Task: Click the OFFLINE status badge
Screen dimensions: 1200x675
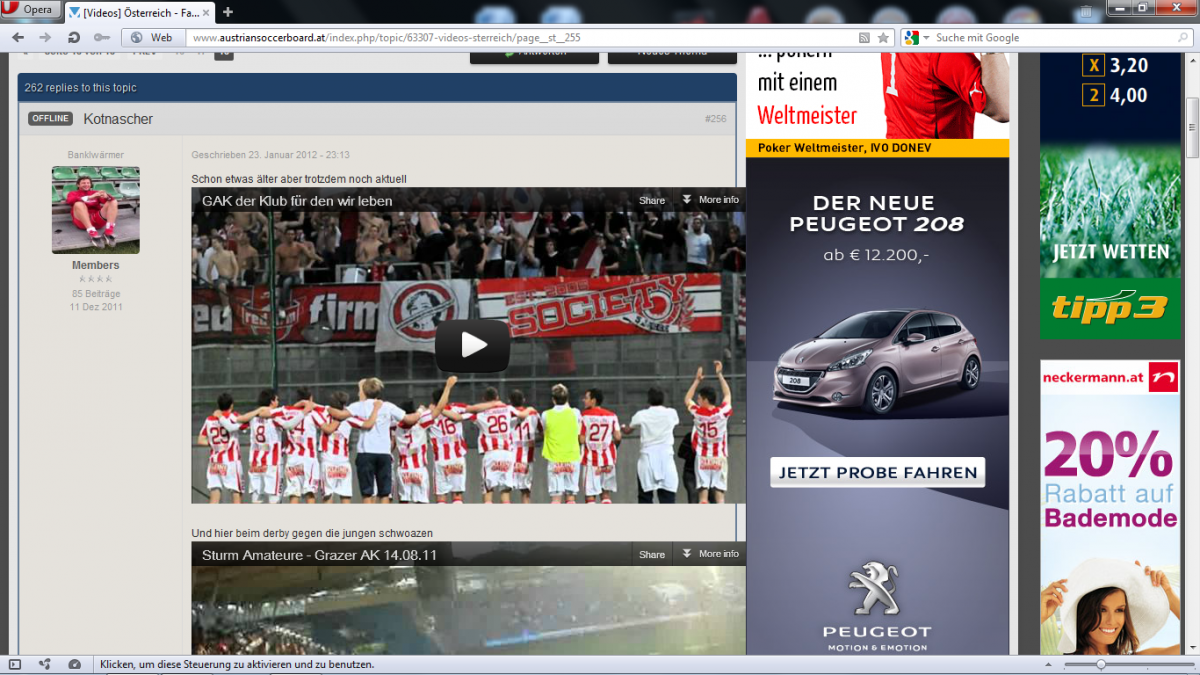Action: coord(50,118)
